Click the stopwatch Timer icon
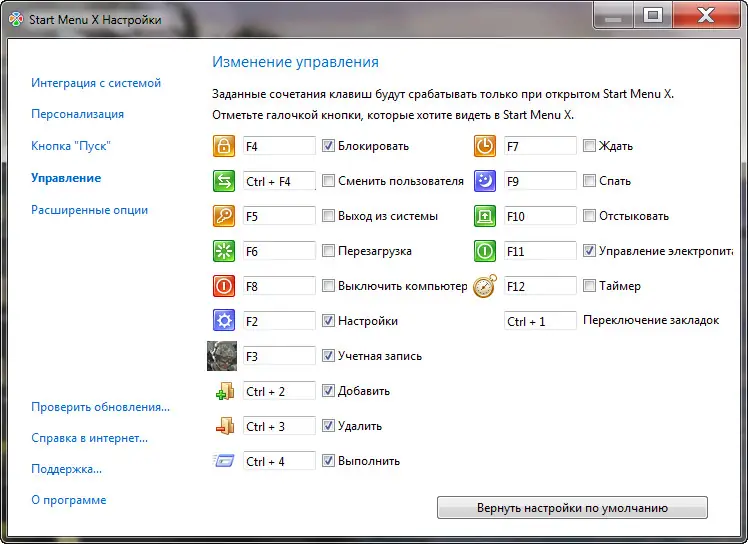Viewport: 748px width, 544px height. pyautogui.click(x=485, y=286)
